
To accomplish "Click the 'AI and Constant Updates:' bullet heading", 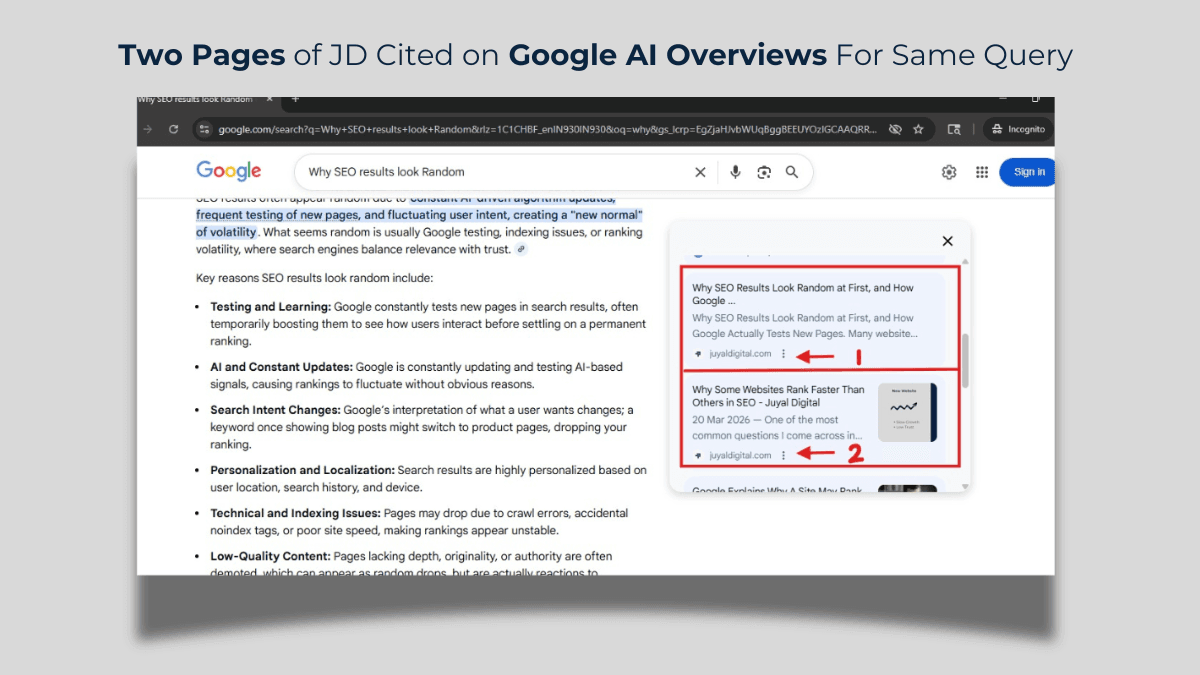I will point(281,367).
